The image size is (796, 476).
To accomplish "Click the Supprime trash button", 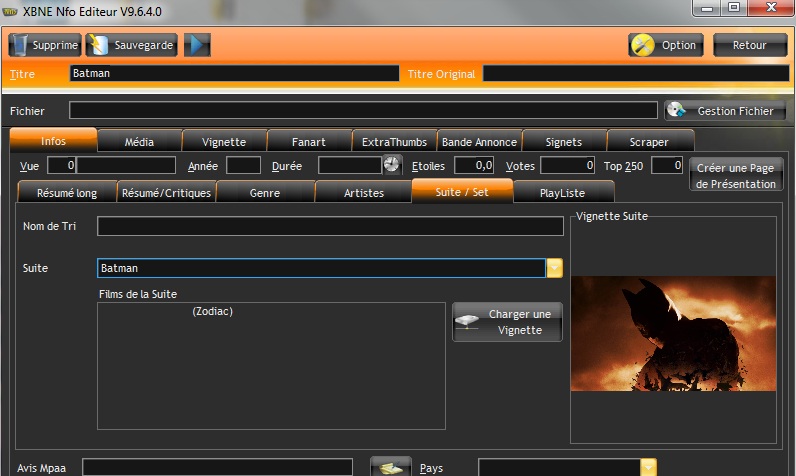I will click(x=45, y=45).
